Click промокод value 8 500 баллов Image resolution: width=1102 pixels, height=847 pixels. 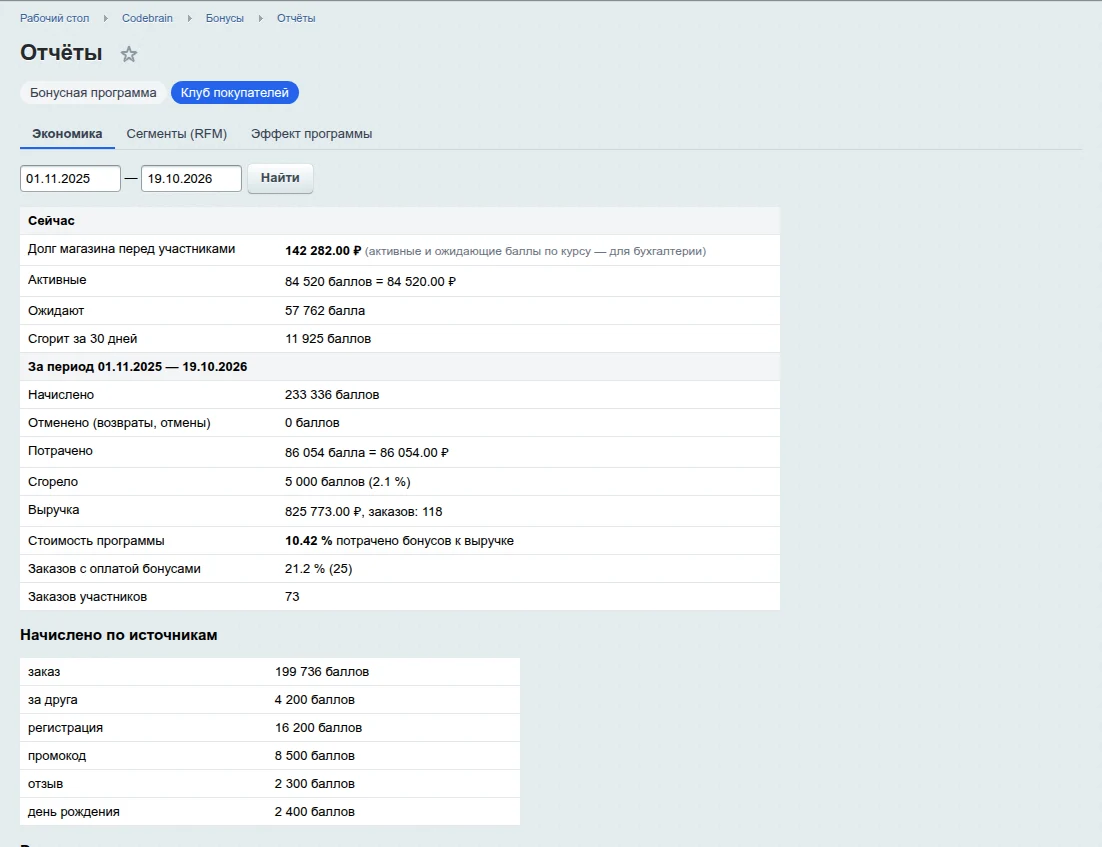click(315, 756)
